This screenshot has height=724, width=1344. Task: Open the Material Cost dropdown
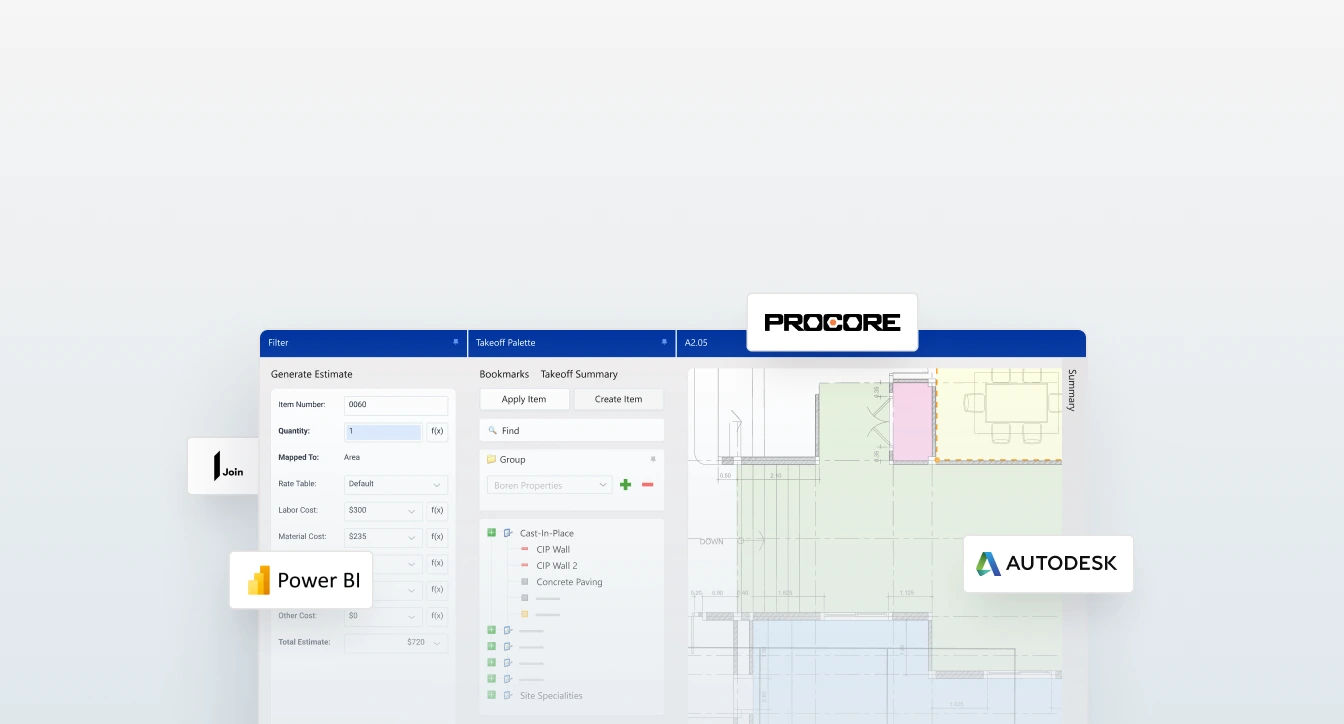click(383, 537)
